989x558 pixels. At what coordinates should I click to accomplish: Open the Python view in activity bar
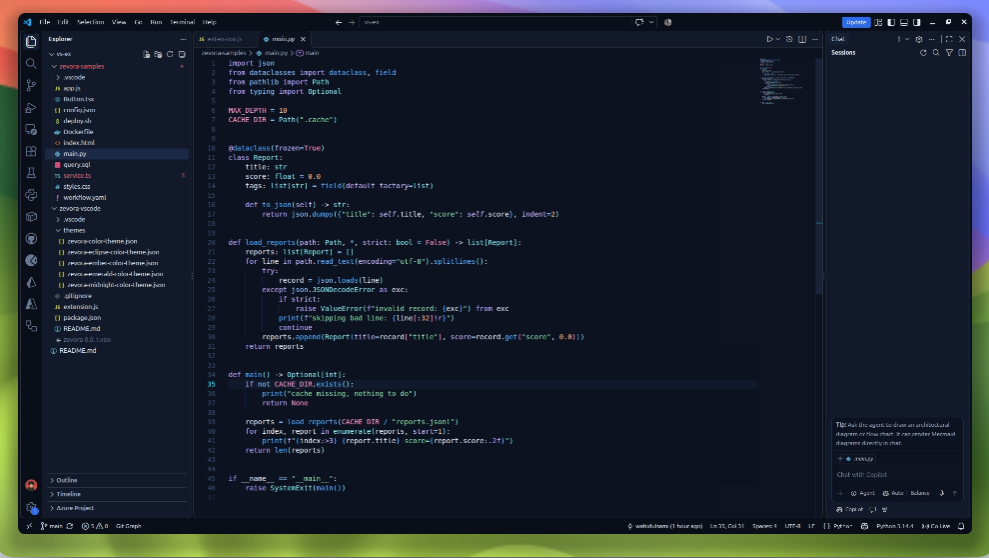click(31, 195)
